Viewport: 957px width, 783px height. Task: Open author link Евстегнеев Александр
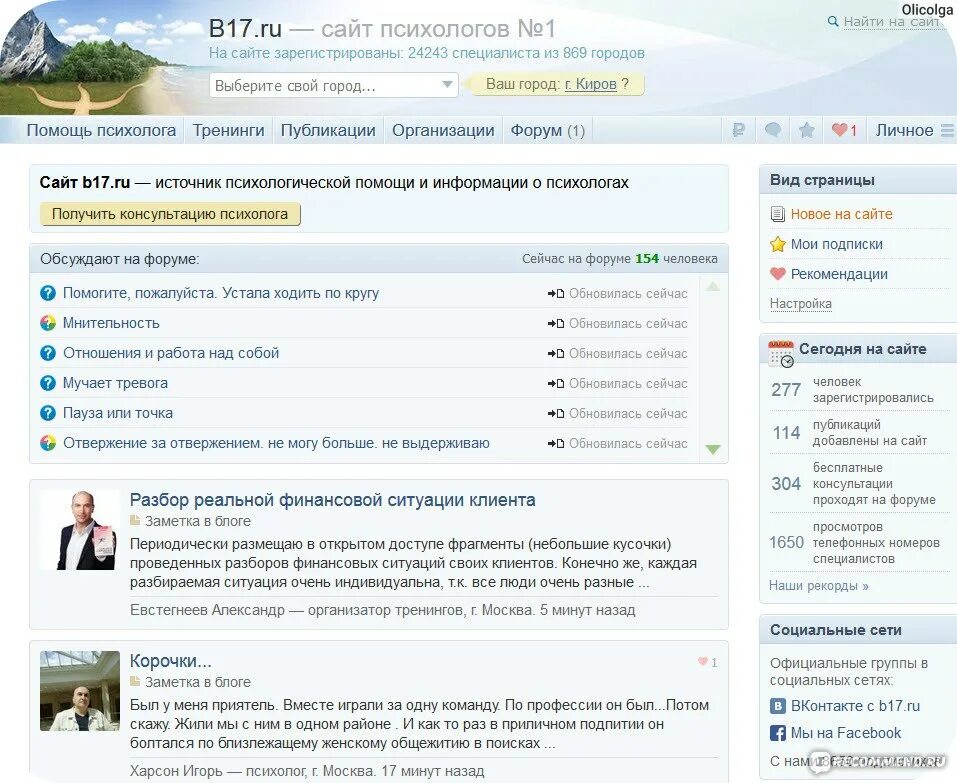(207, 610)
